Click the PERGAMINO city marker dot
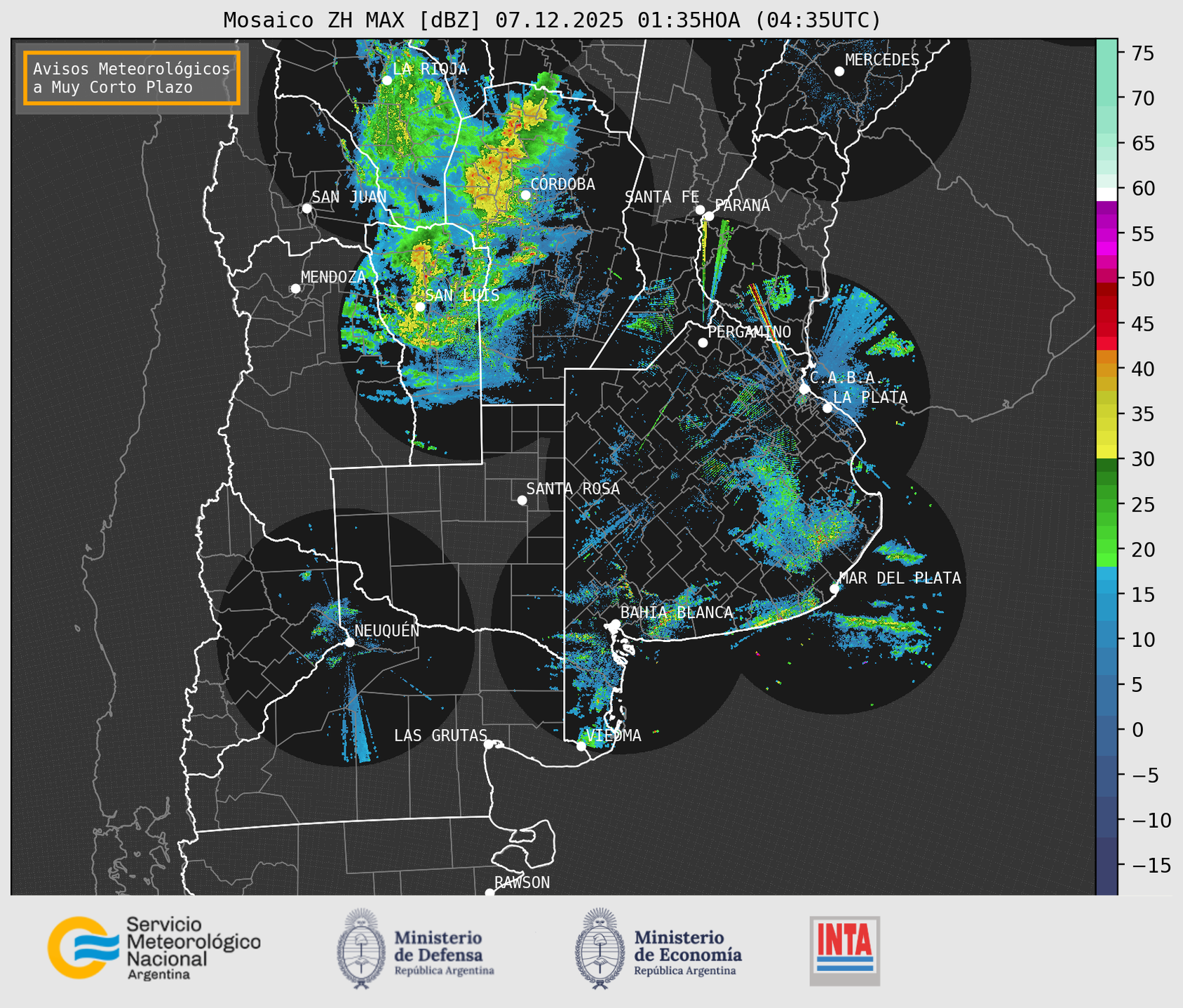This screenshot has width=1183, height=1008. point(703,343)
